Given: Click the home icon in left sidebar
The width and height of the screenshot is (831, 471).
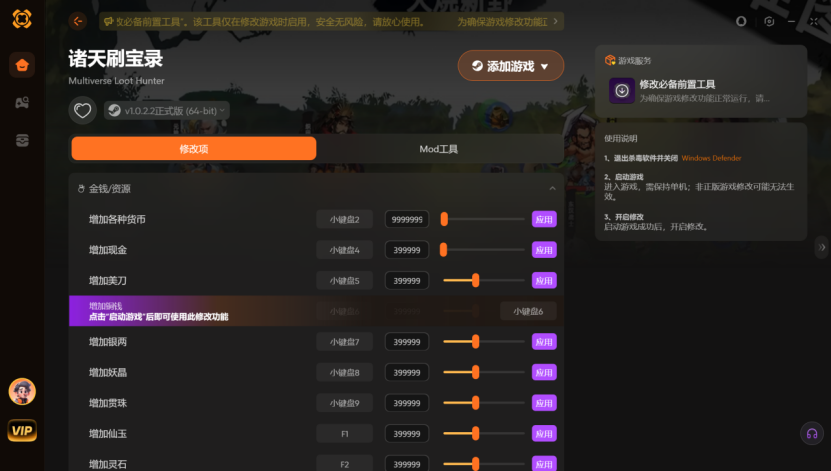Looking at the screenshot, I should 22,66.
